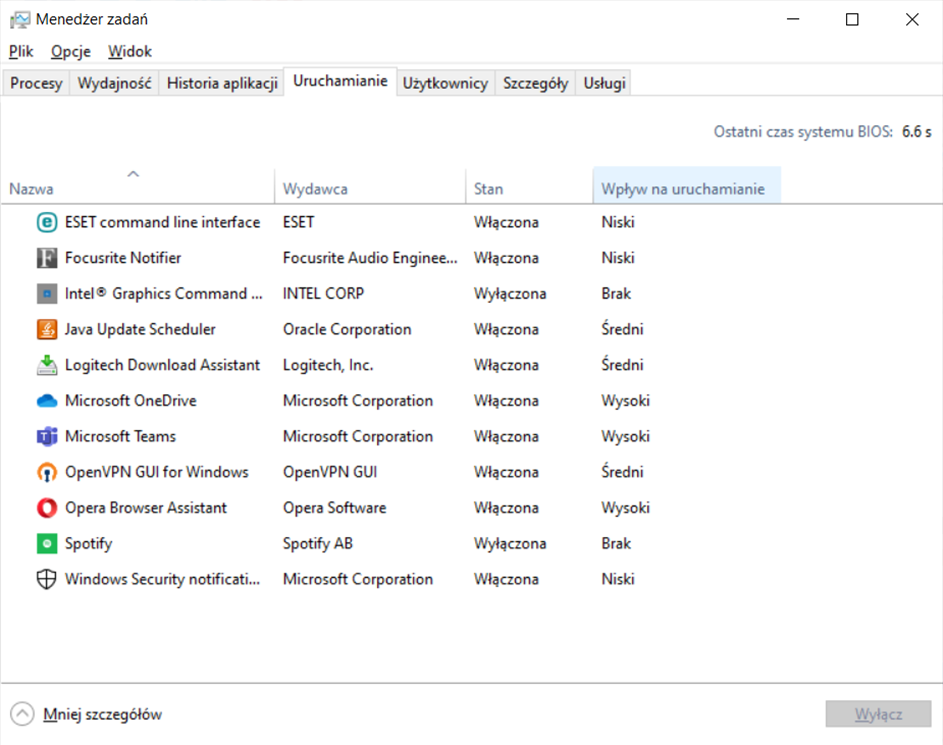Select the Spotify entry name
This screenshot has width=943, height=745.
click(x=88, y=544)
